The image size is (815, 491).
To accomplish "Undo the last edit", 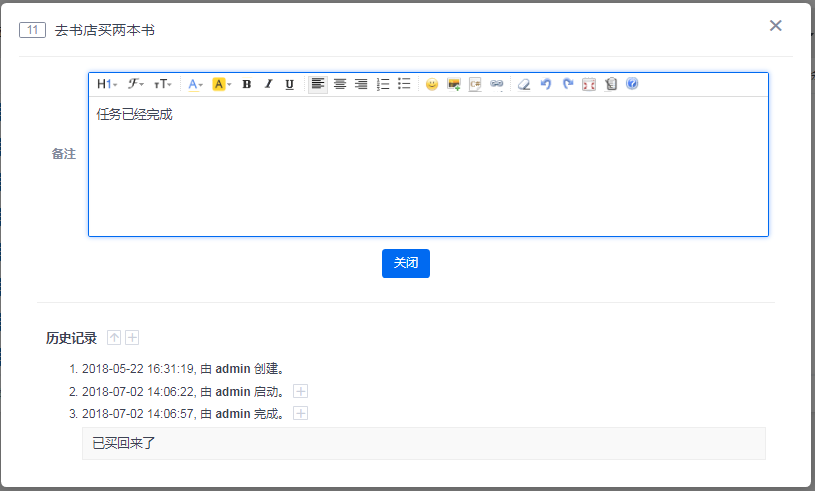I will click(x=546, y=84).
